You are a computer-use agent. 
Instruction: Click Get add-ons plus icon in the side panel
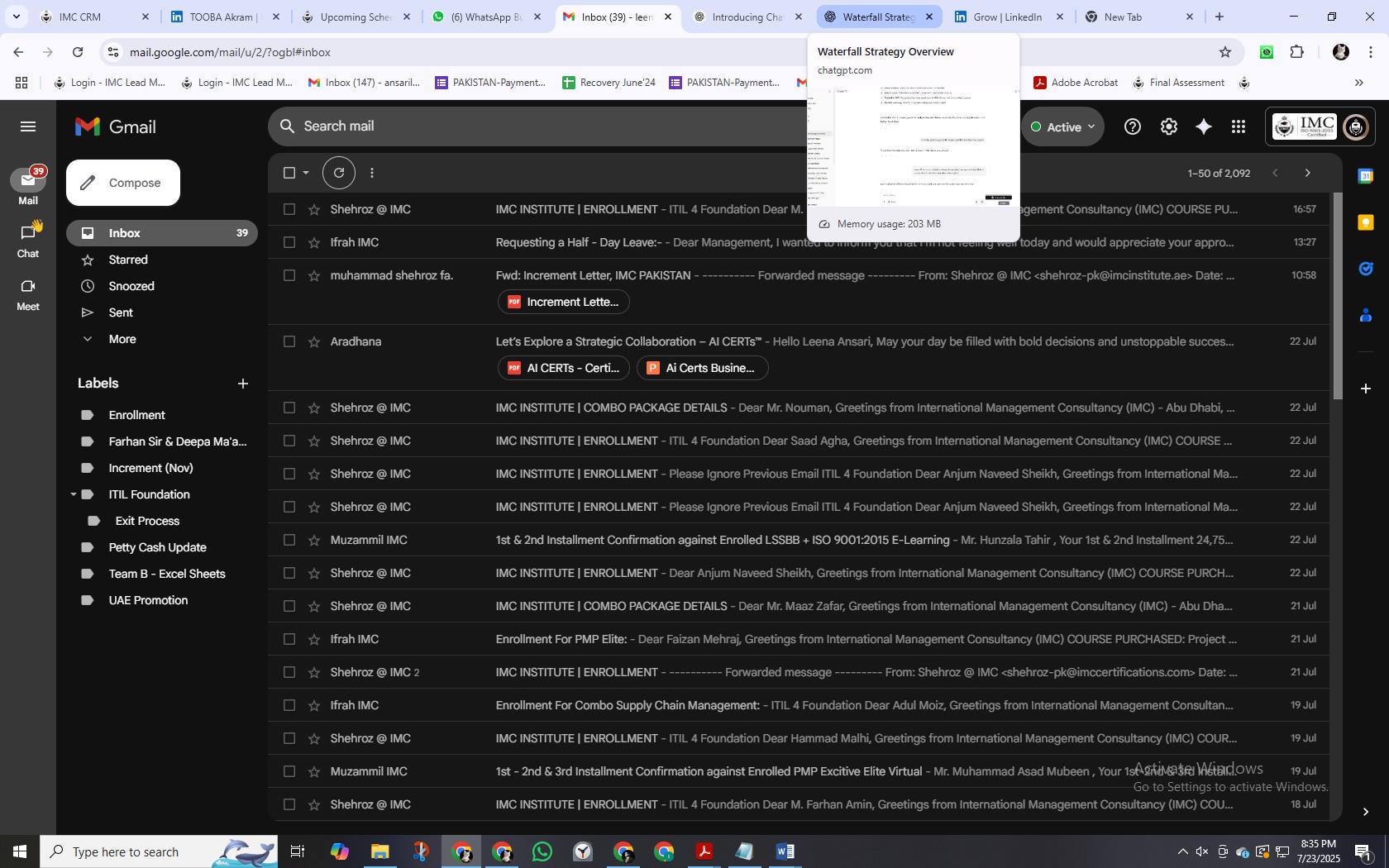[x=1366, y=388]
